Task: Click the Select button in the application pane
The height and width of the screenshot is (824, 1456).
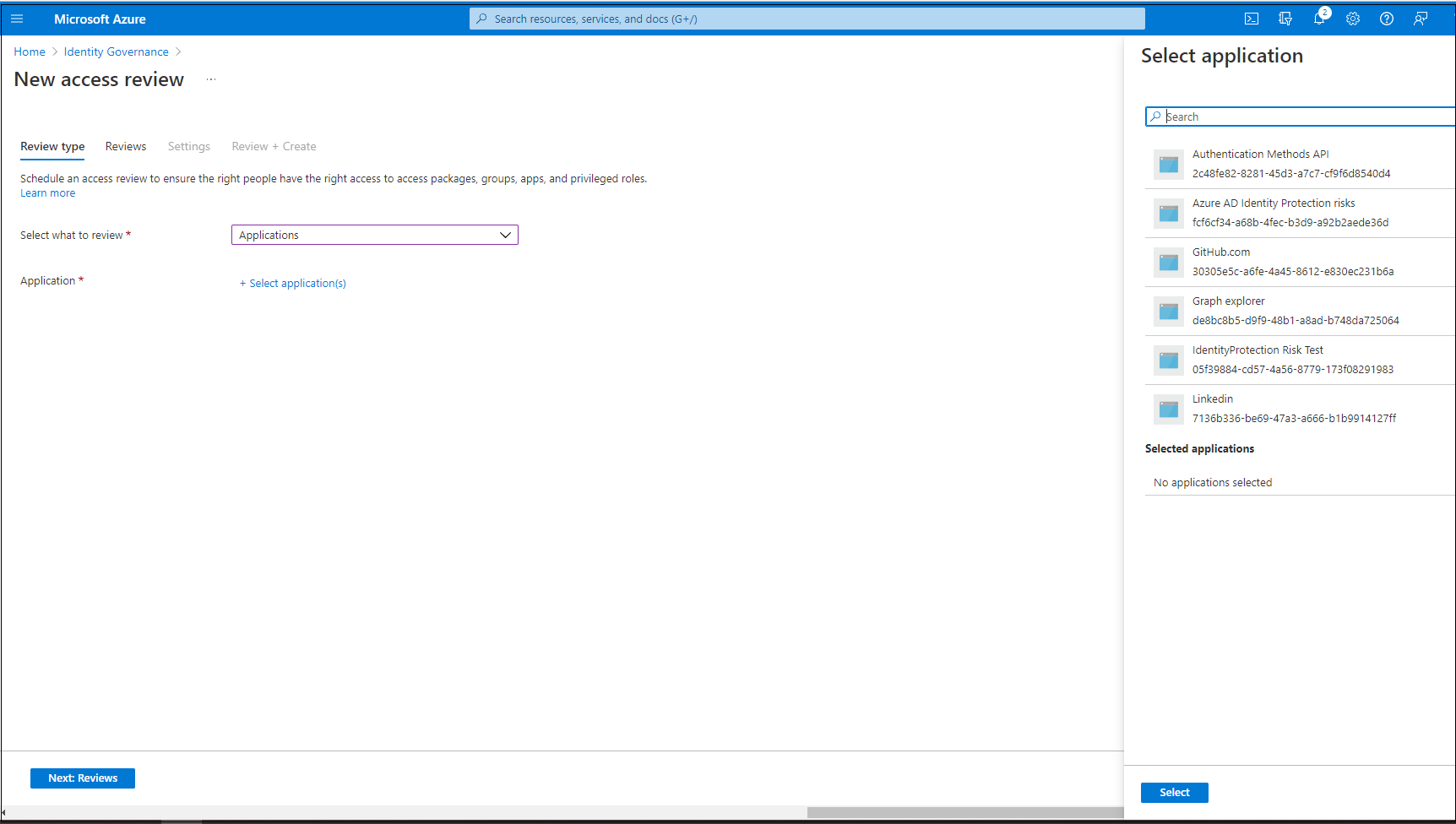Action: click(x=1175, y=793)
